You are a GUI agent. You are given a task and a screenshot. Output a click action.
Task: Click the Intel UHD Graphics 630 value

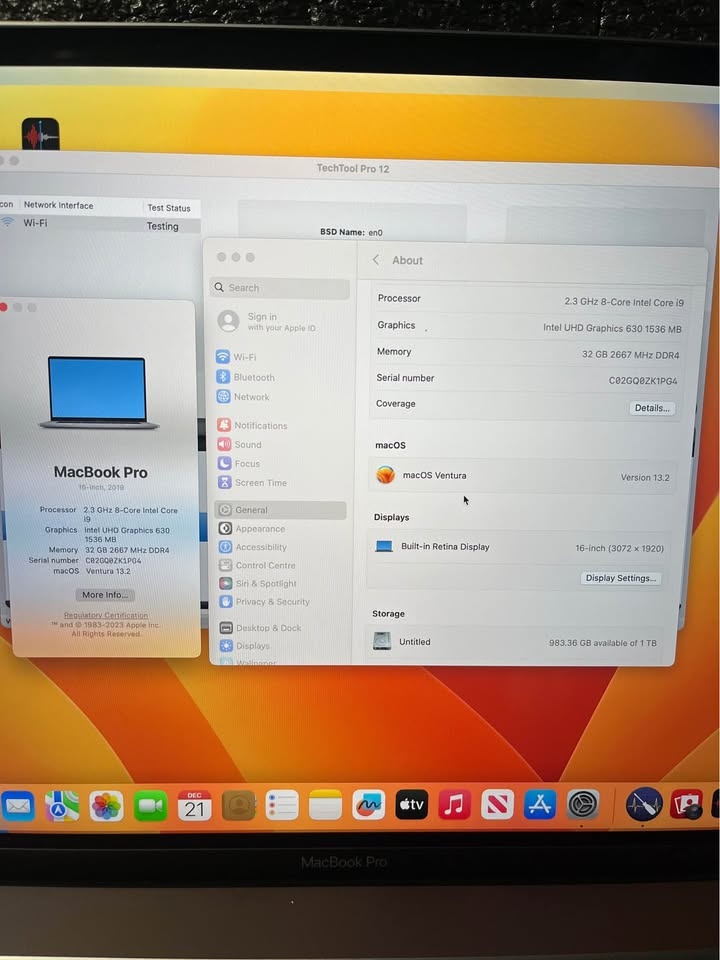pyautogui.click(x=612, y=328)
